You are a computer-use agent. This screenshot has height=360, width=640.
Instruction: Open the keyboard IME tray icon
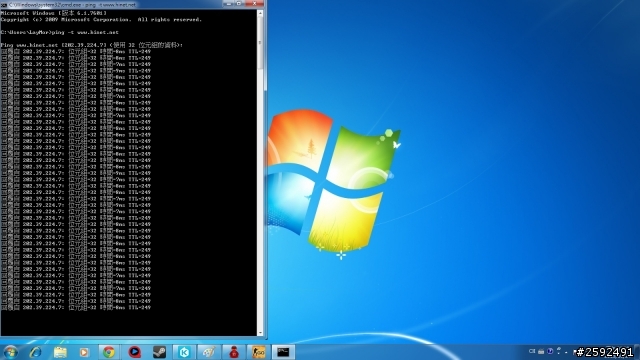point(541,351)
